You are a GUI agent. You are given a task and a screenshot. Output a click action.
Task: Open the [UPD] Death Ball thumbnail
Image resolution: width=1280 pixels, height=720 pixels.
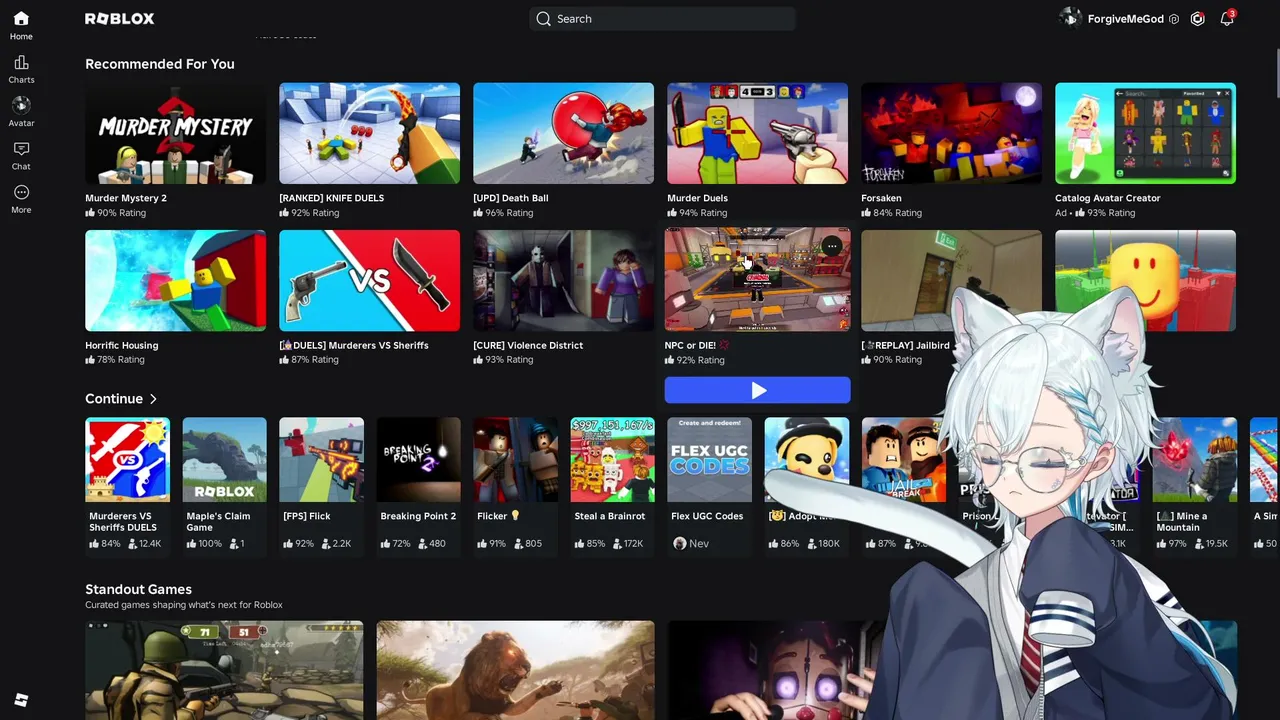coord(563,134)
